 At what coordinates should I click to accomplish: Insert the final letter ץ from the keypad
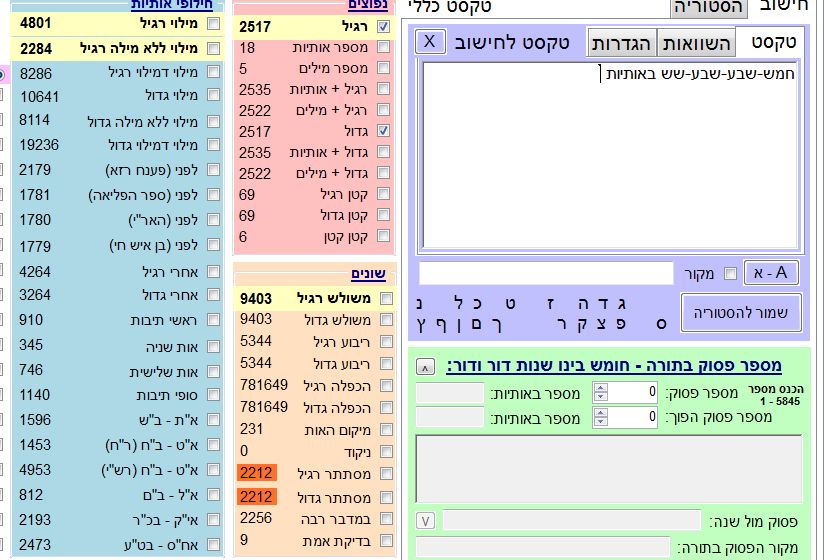point(418,325)
